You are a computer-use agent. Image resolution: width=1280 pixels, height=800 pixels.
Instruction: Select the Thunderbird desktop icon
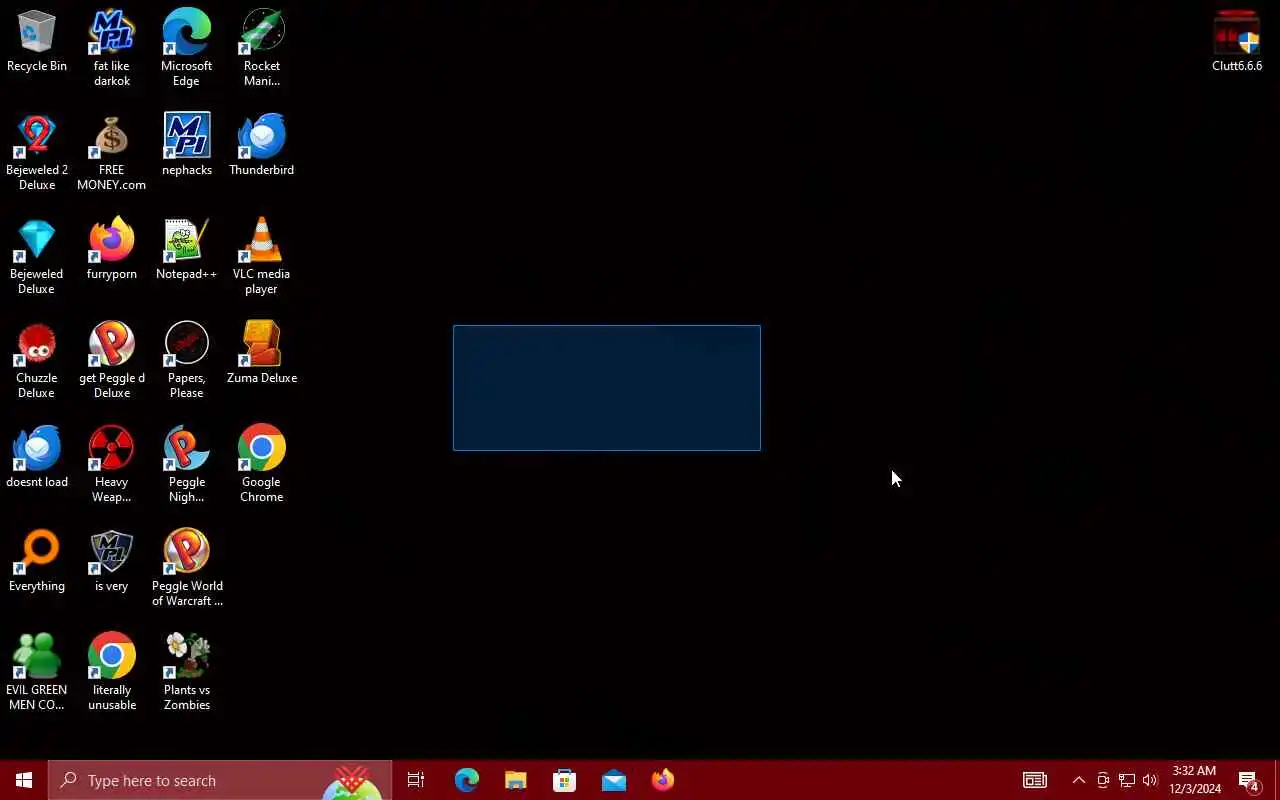262,145
